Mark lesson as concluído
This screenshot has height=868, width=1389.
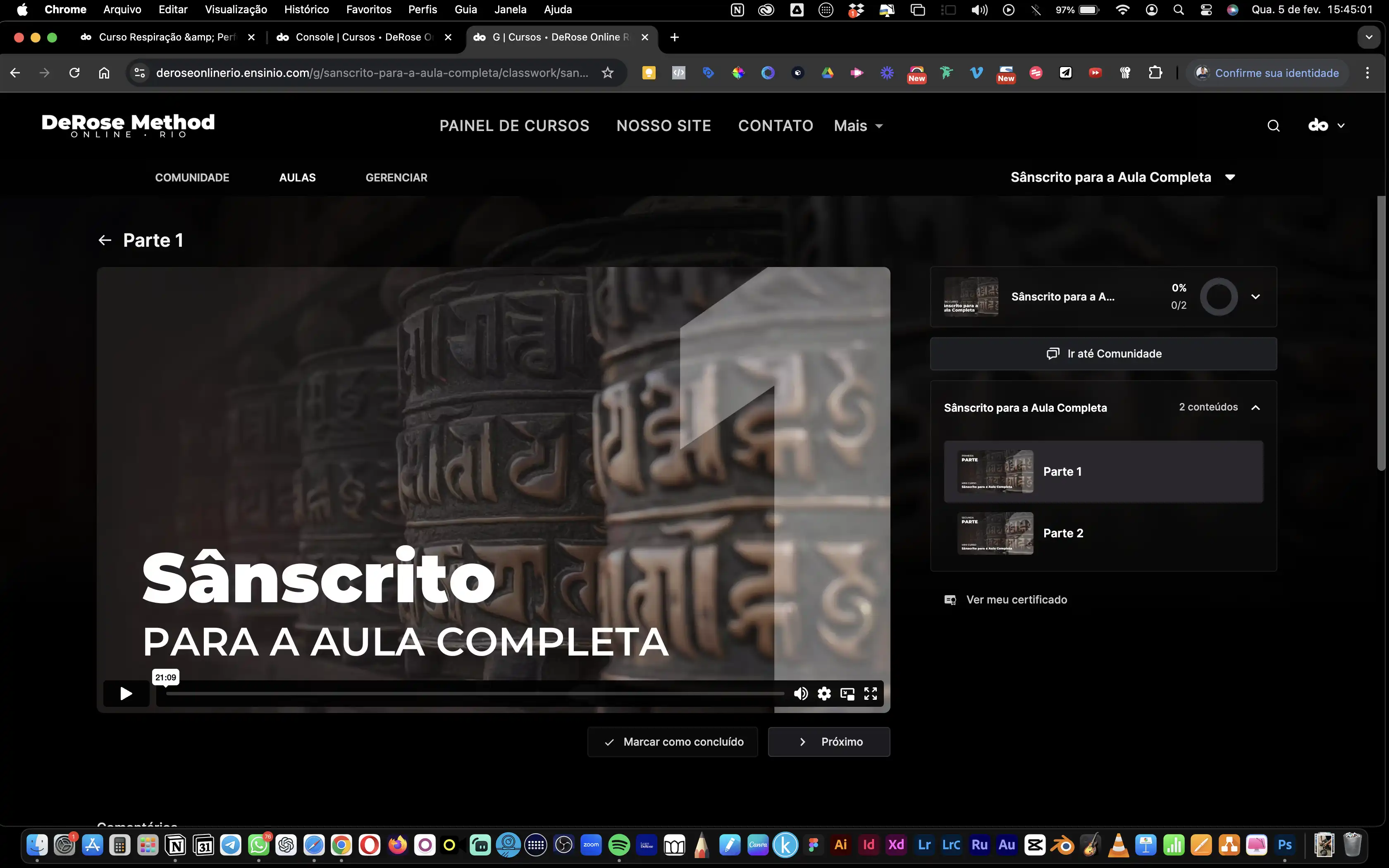tap(673, 742)
